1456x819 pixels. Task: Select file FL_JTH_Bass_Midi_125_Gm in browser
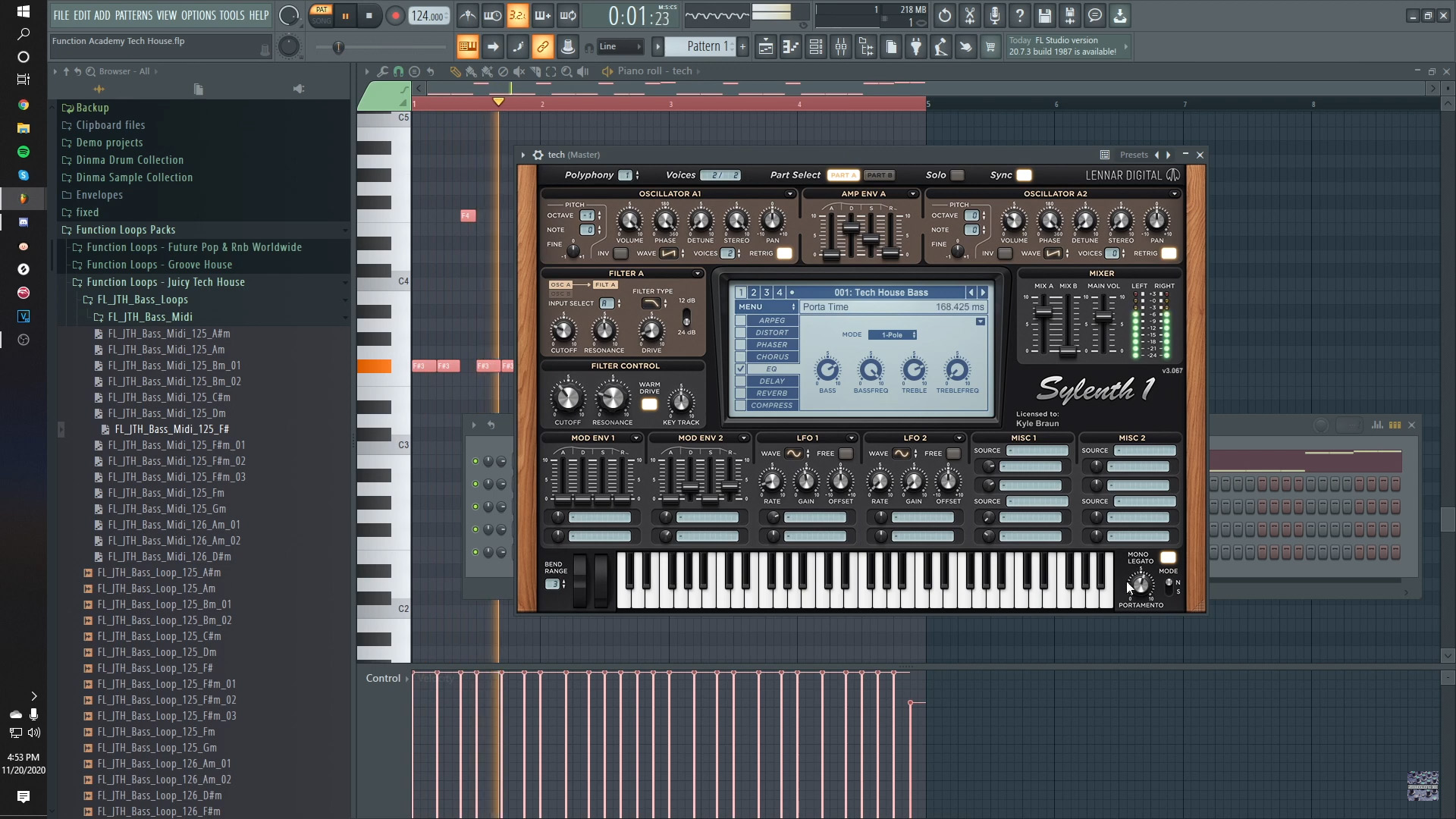click(x=167, y=509)
